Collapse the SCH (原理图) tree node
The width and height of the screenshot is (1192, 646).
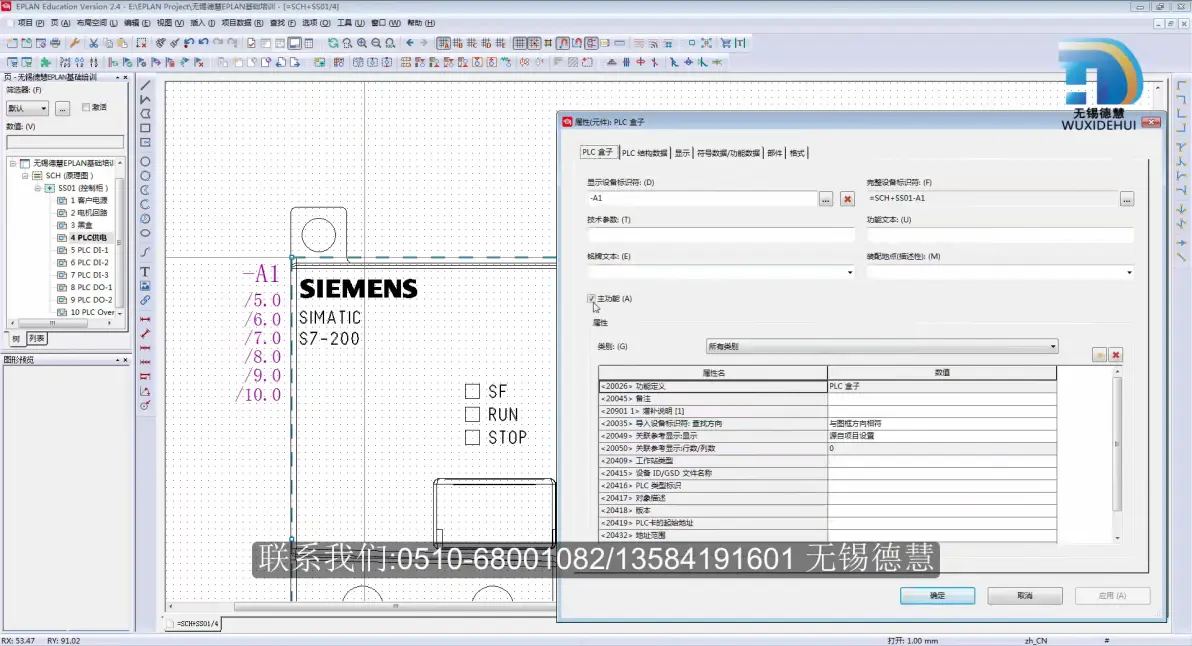(25, 176)
